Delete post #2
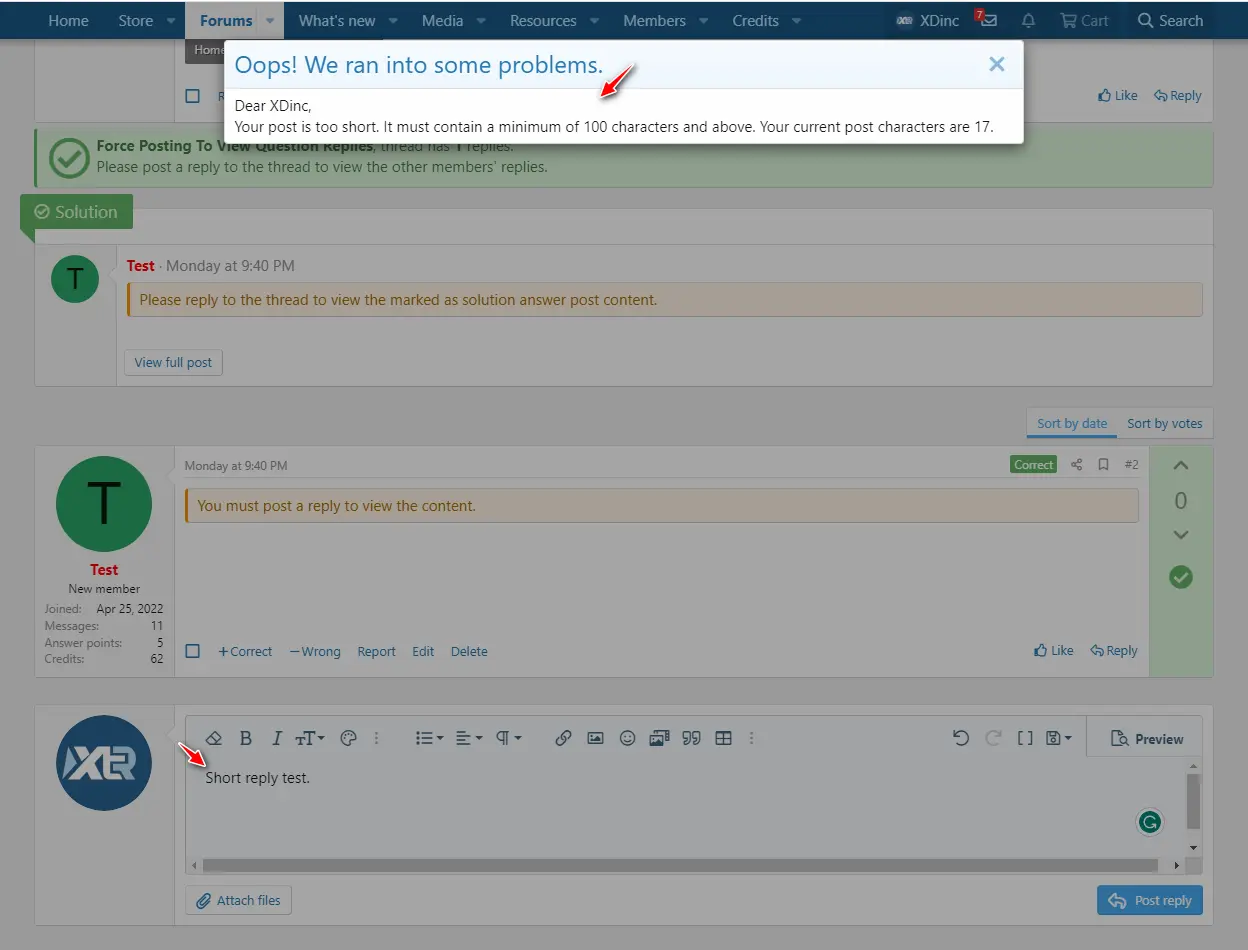 pos(469,651)
